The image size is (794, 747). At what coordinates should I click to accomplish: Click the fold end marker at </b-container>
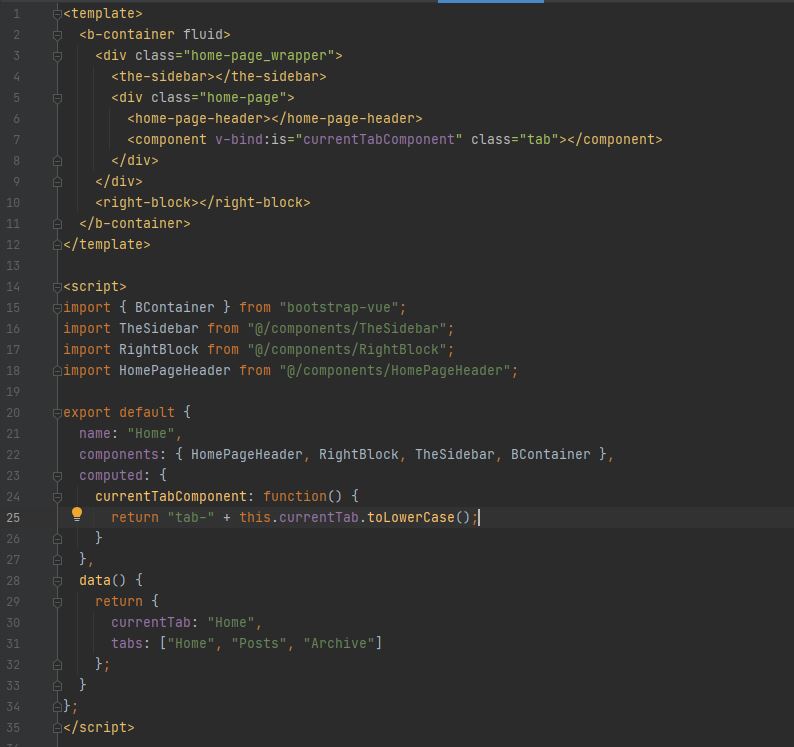pyautogui.click(x=57, y=224)
